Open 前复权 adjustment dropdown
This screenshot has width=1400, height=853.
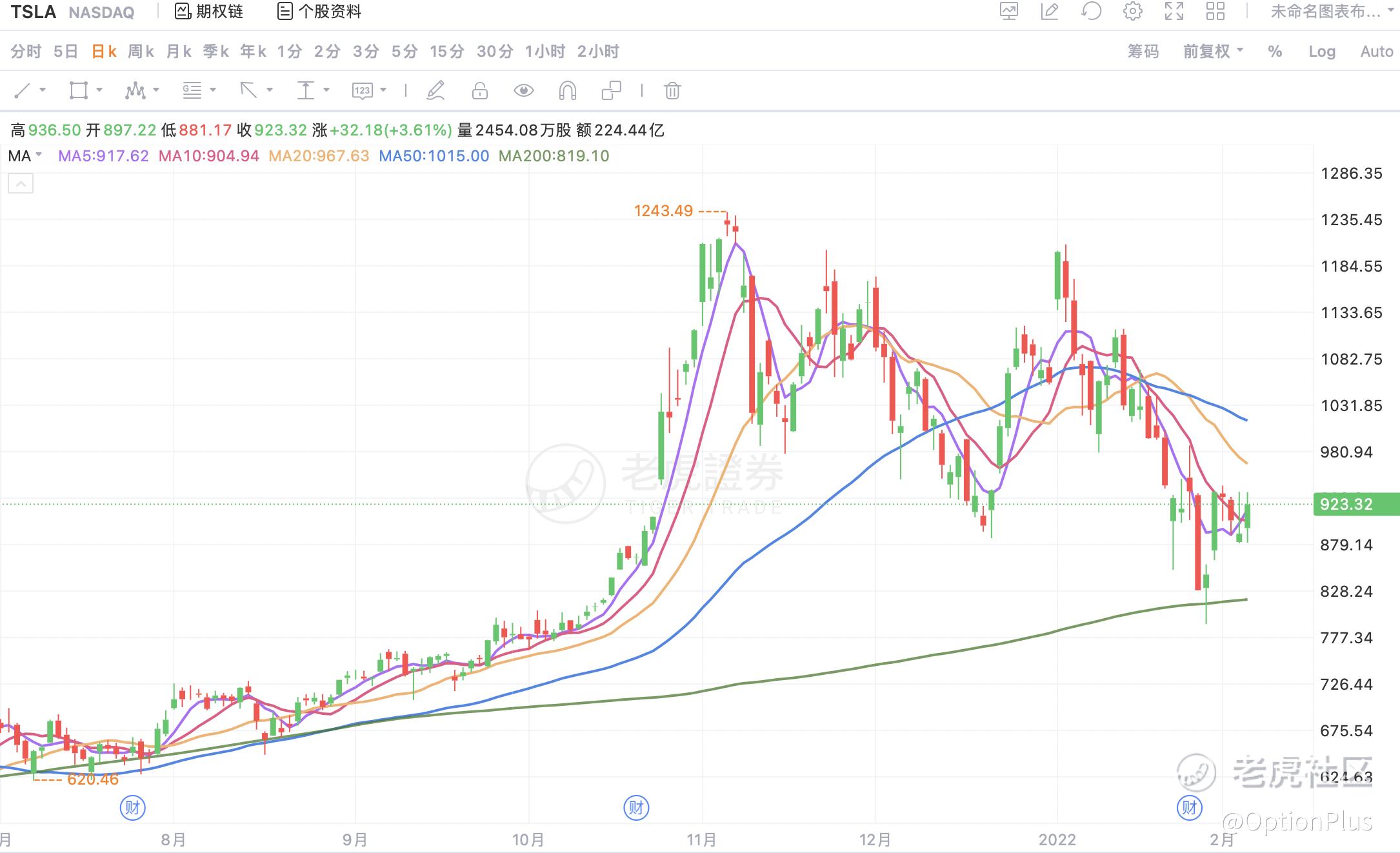(1213, 52)
